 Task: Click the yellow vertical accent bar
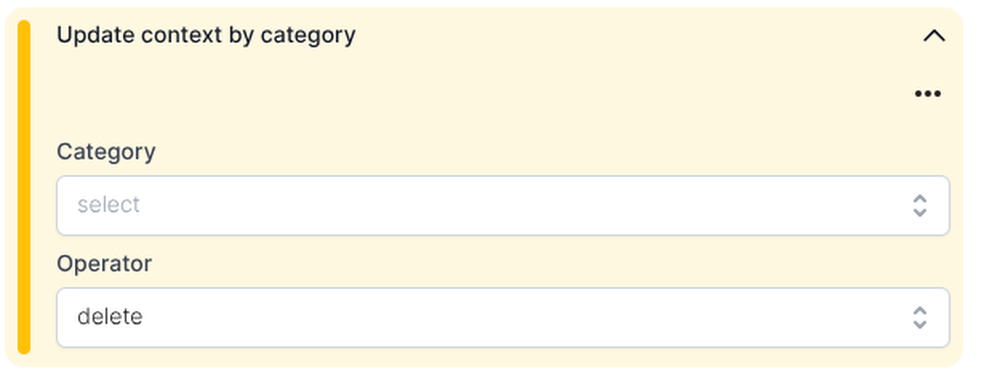coord(24,187)
